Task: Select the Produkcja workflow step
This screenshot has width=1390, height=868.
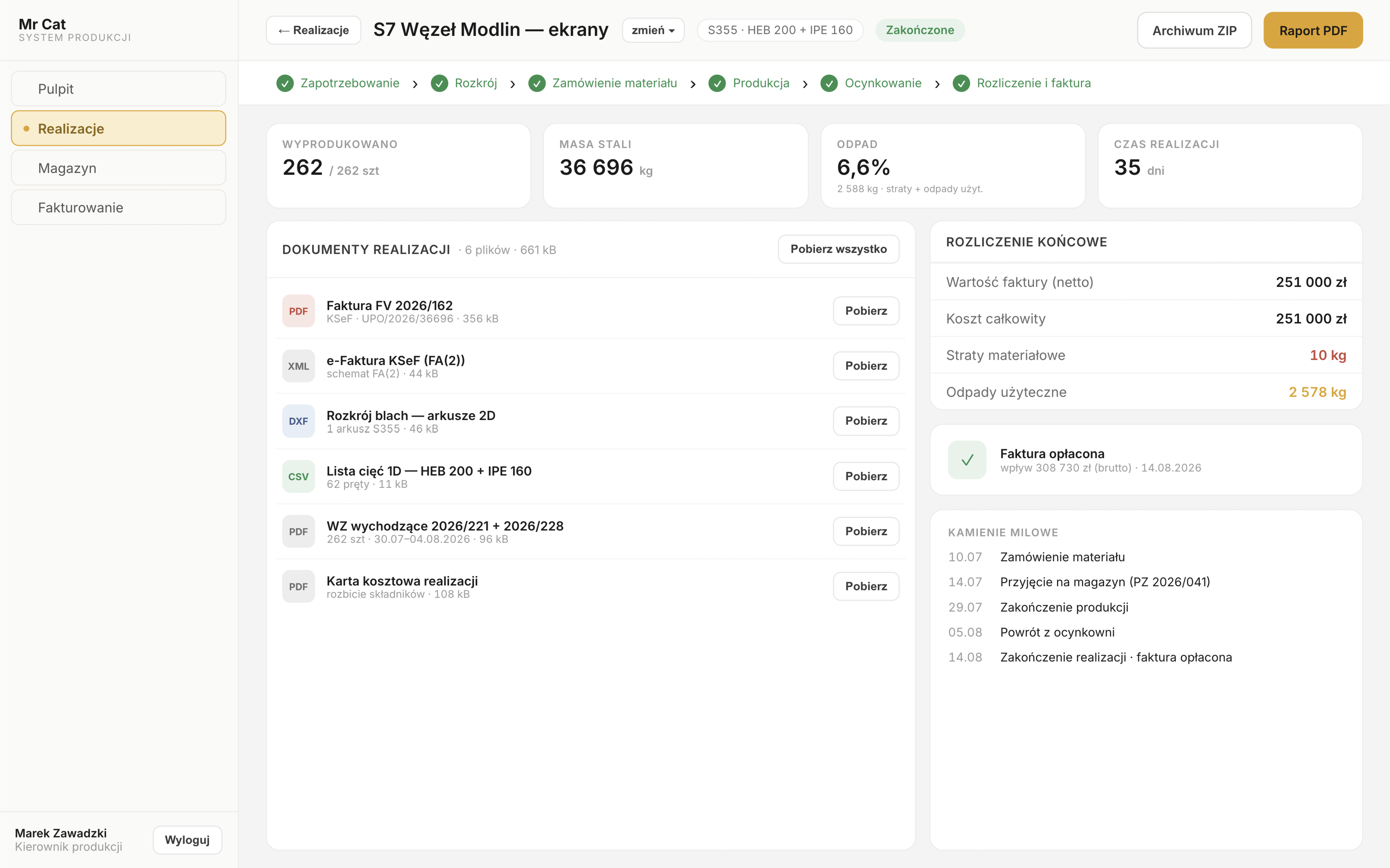Action: 749,83
